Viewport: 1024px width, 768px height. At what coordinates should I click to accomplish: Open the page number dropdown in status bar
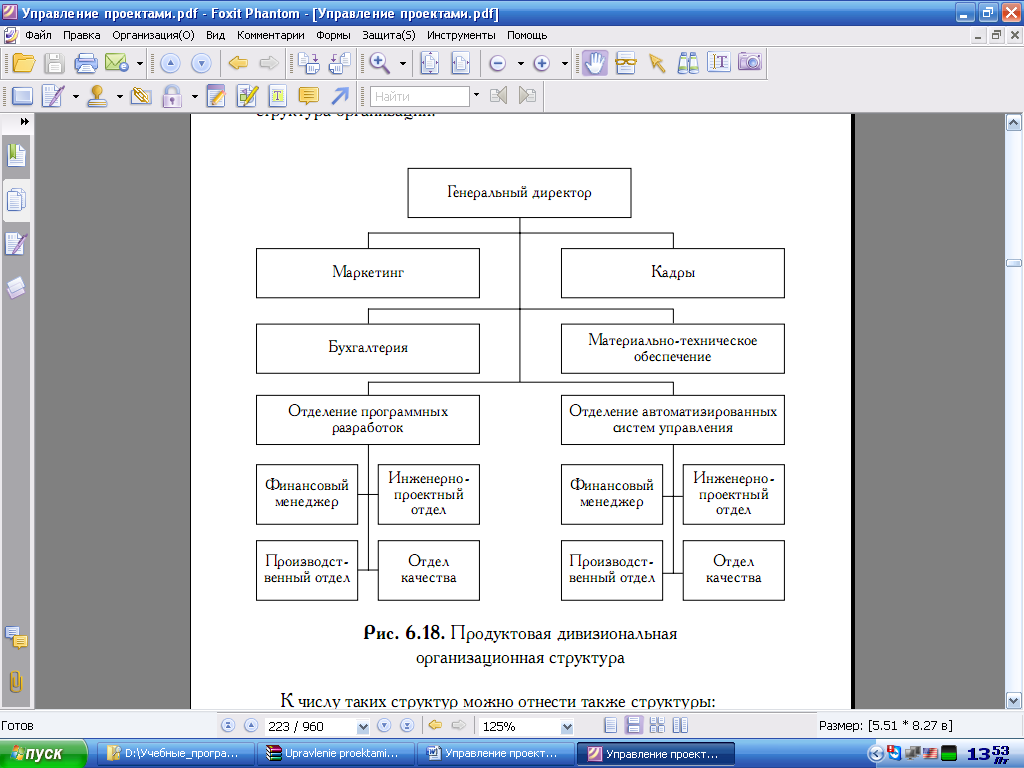(x=363, y=726)
